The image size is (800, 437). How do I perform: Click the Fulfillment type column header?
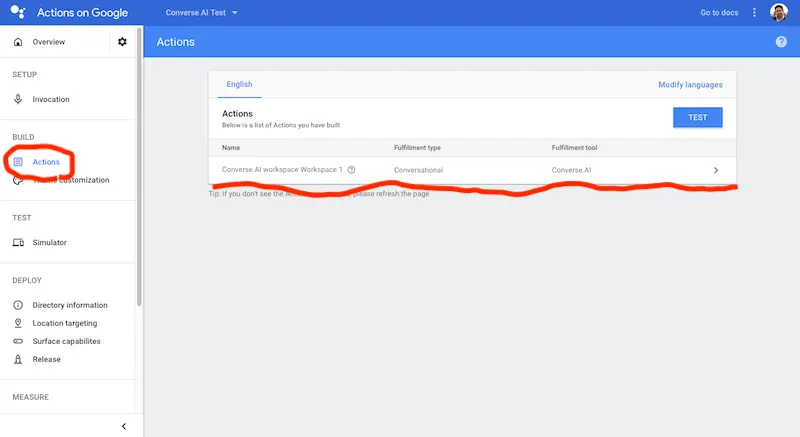pos(417,148)
